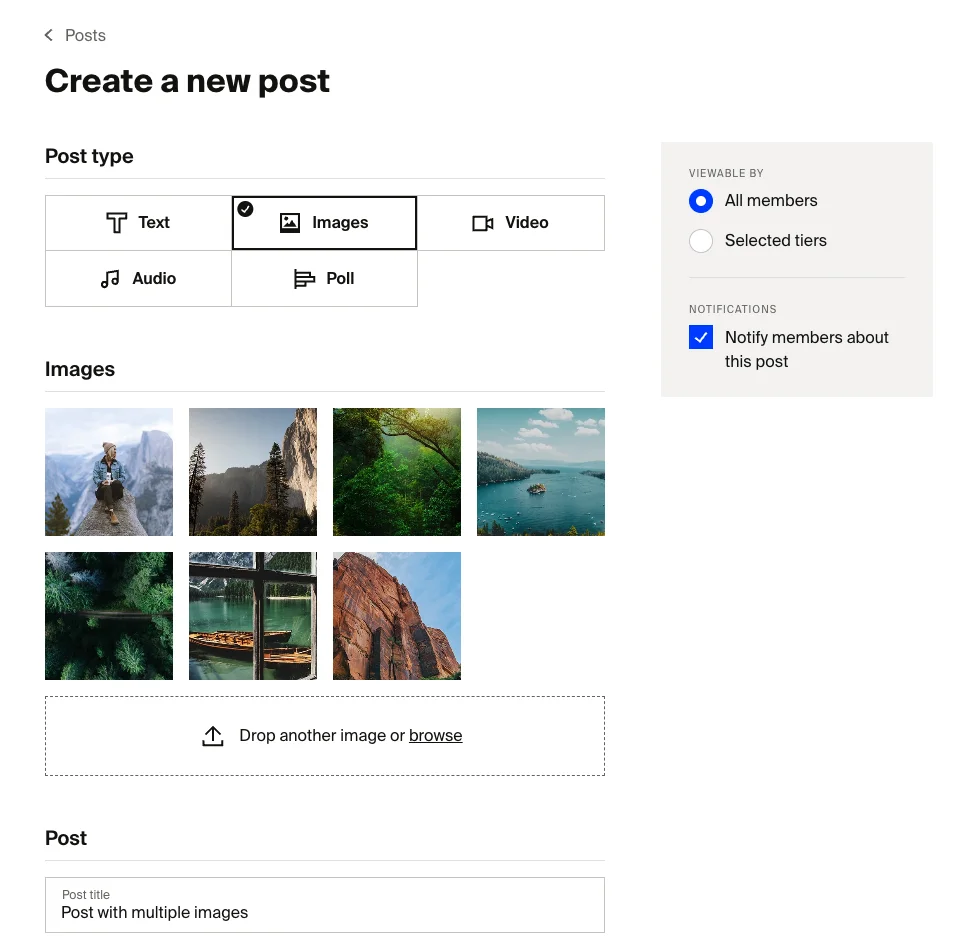Click the checkmark badge on the Images type
Screen dimensions: 973x943
245,210
